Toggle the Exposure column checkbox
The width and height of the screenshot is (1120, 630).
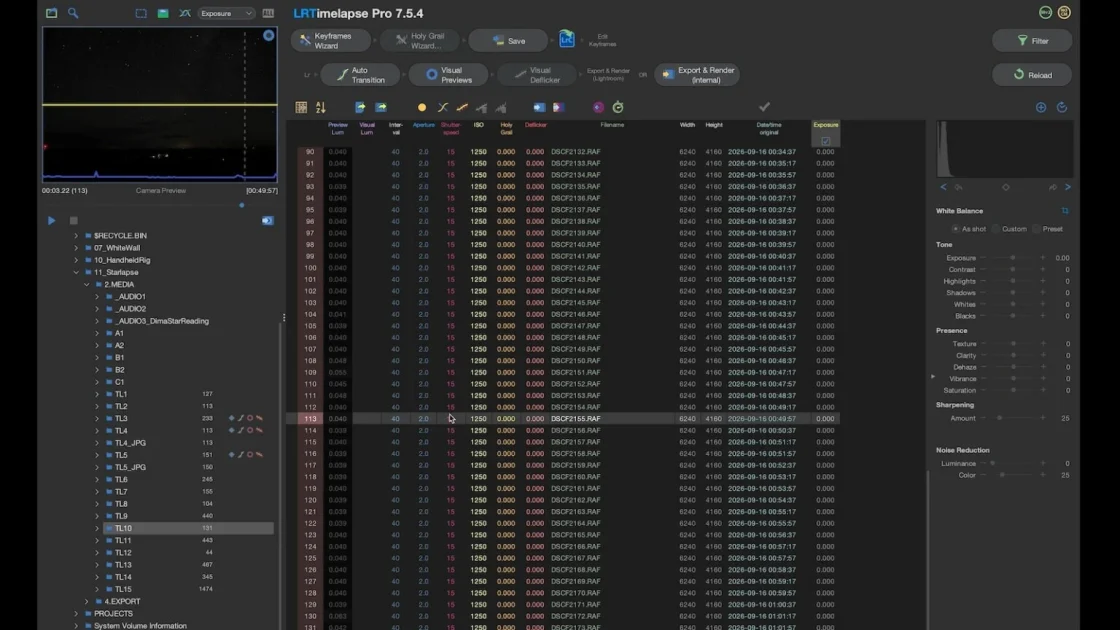tap(826, 141)
